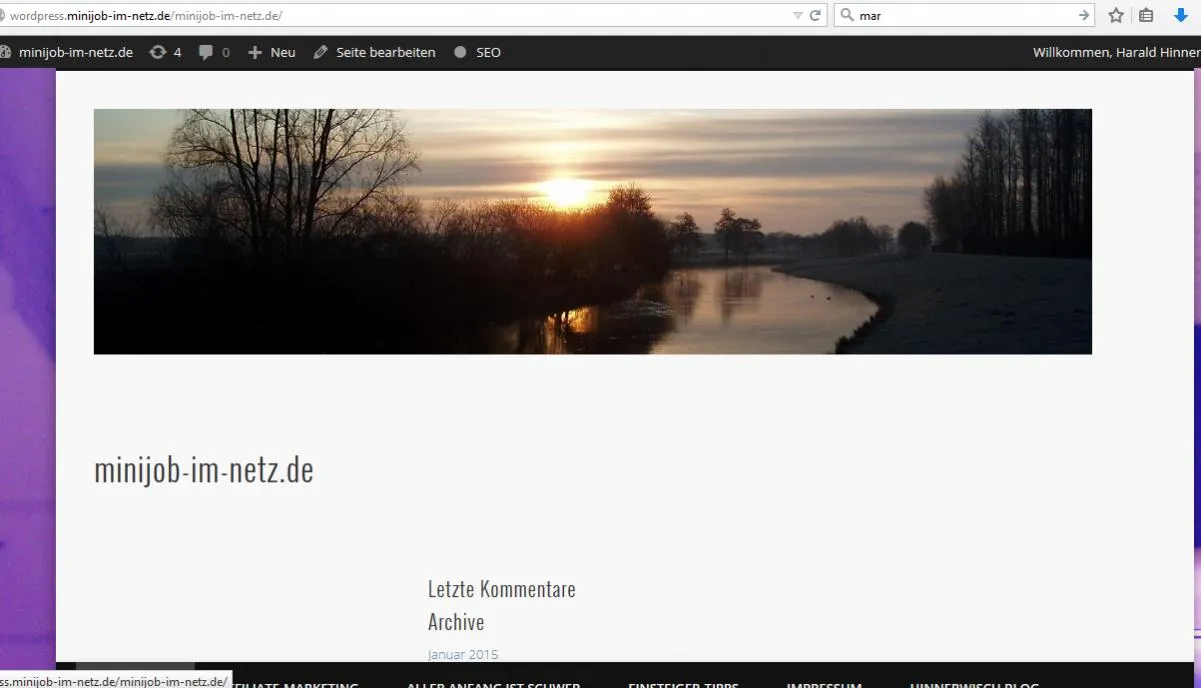Show bookmarks list icon
Screen dimensions: 1201x688
point(1146,15)
